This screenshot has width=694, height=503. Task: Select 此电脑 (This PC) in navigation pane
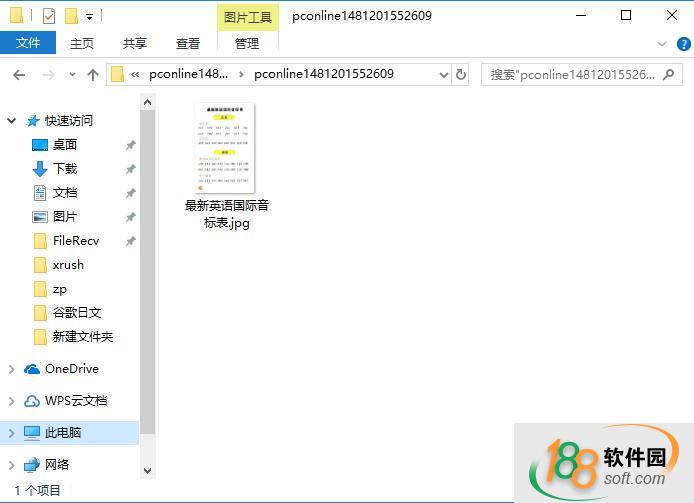(x=63, y=433)
